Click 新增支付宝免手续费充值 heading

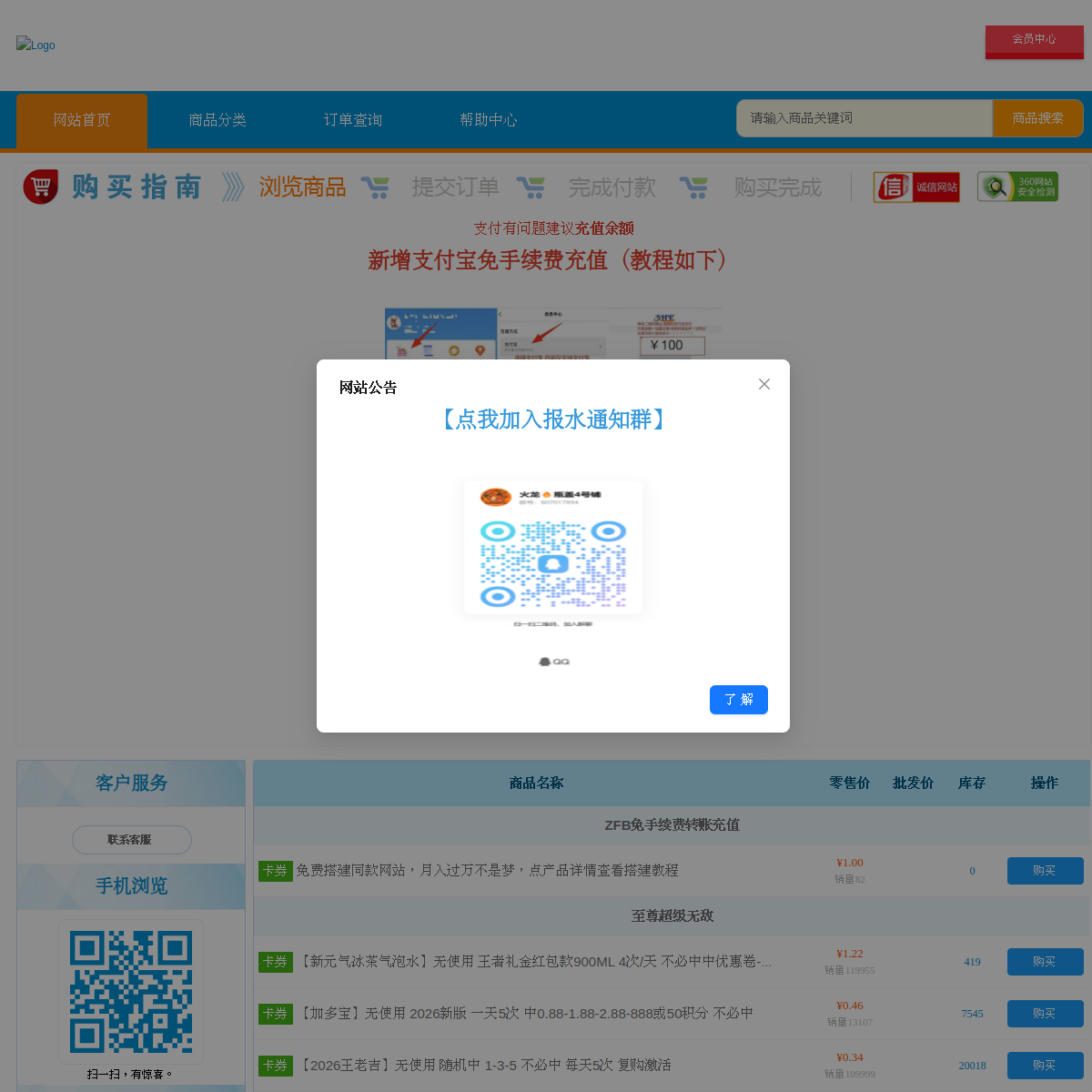[x=553, y=260]
